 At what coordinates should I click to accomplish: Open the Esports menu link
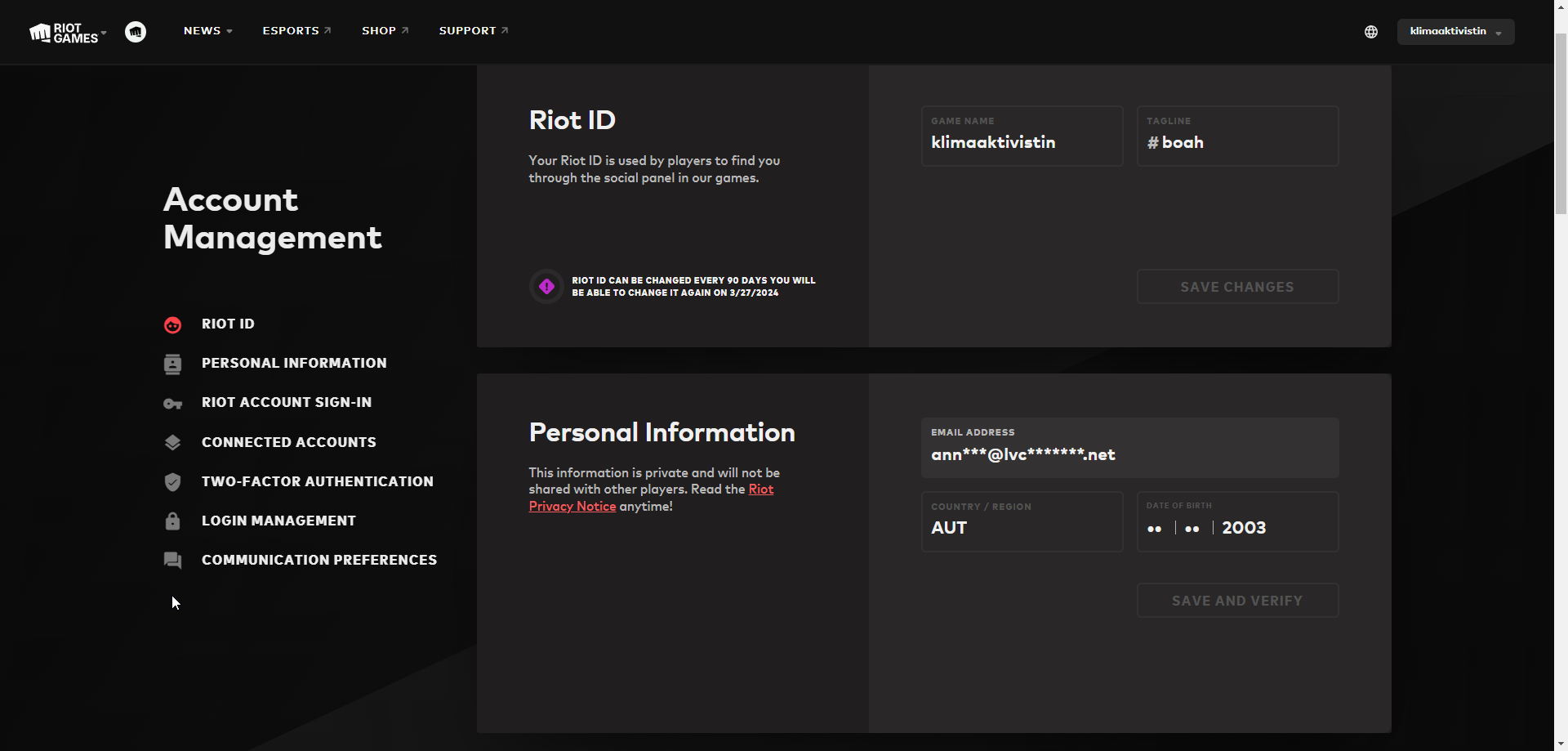(x=296, y=31)
